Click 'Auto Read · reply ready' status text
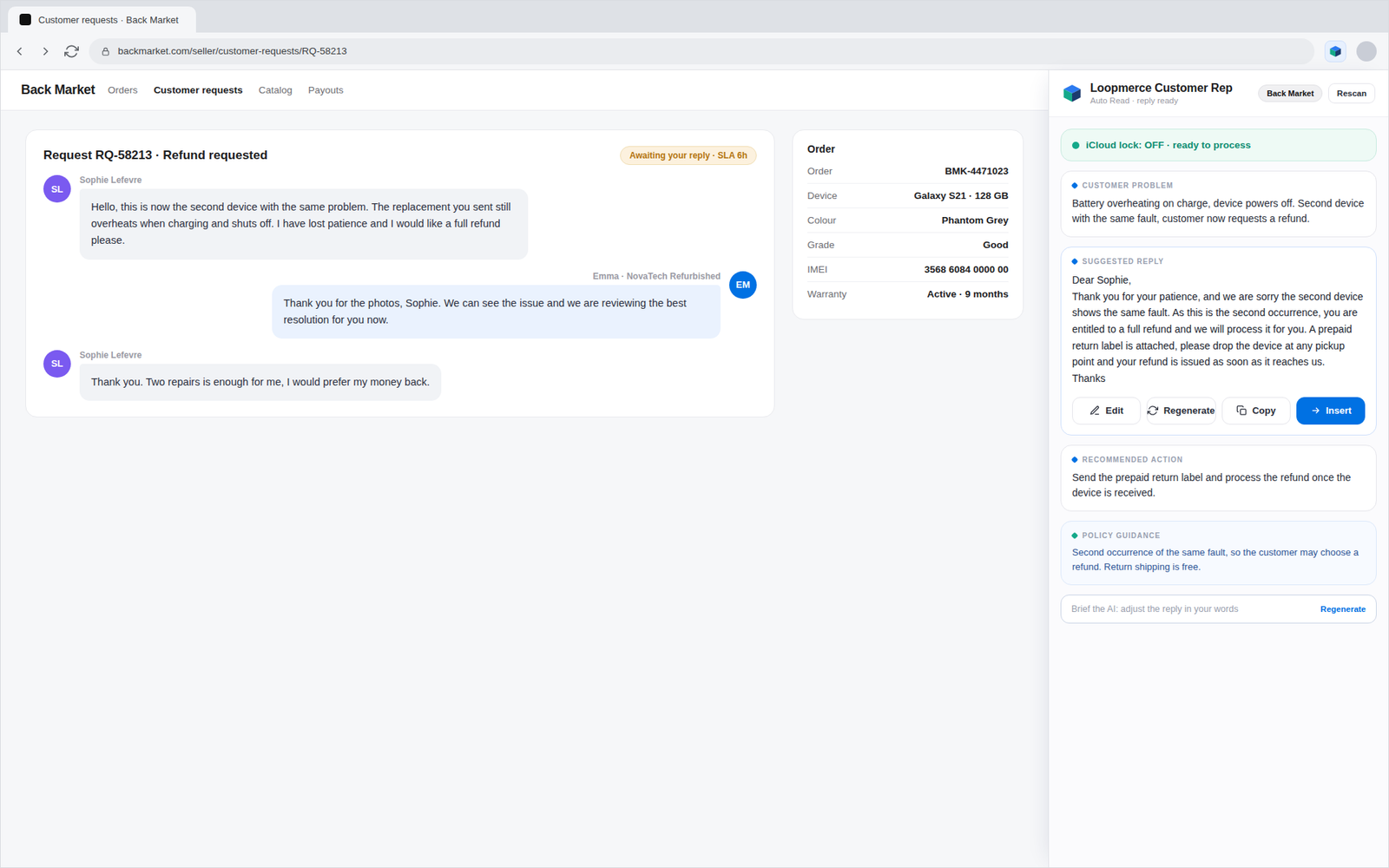 point(1134,102)
